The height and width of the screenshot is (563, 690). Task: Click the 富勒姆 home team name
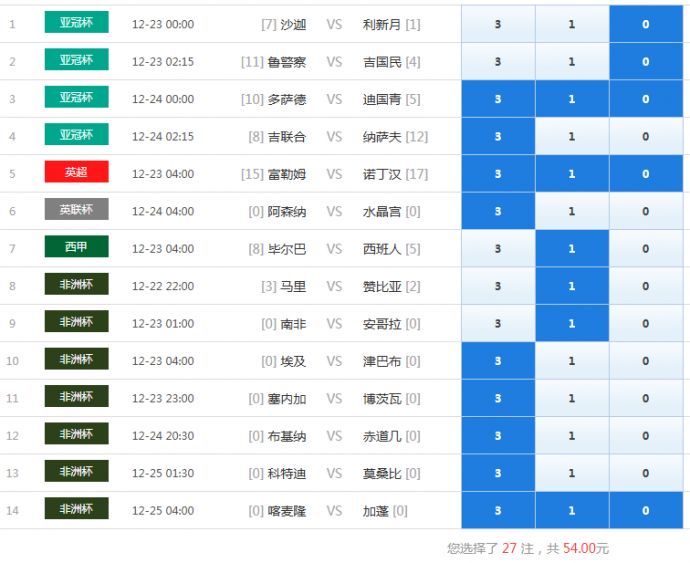pos(286,174)
